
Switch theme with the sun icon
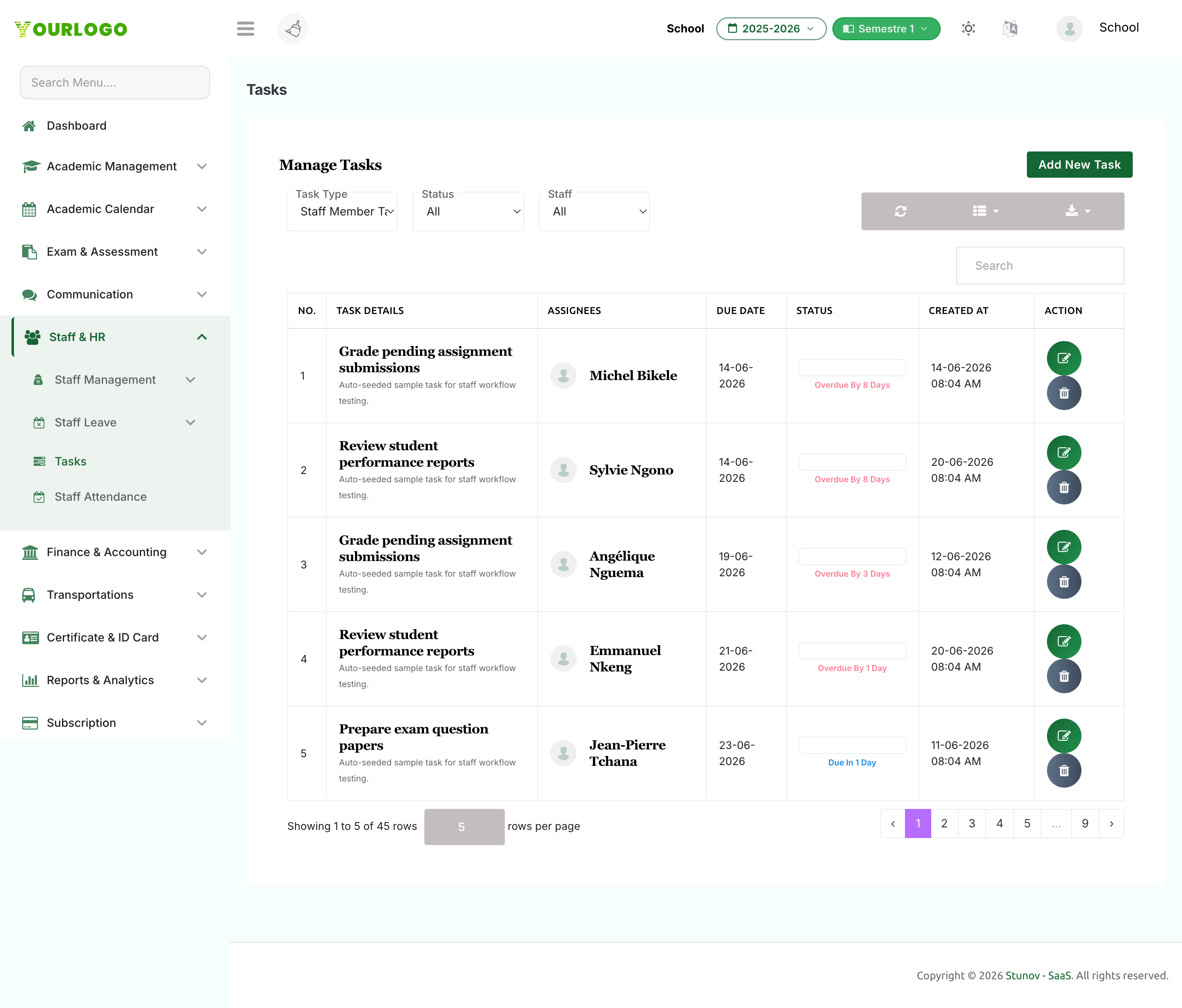968,28
